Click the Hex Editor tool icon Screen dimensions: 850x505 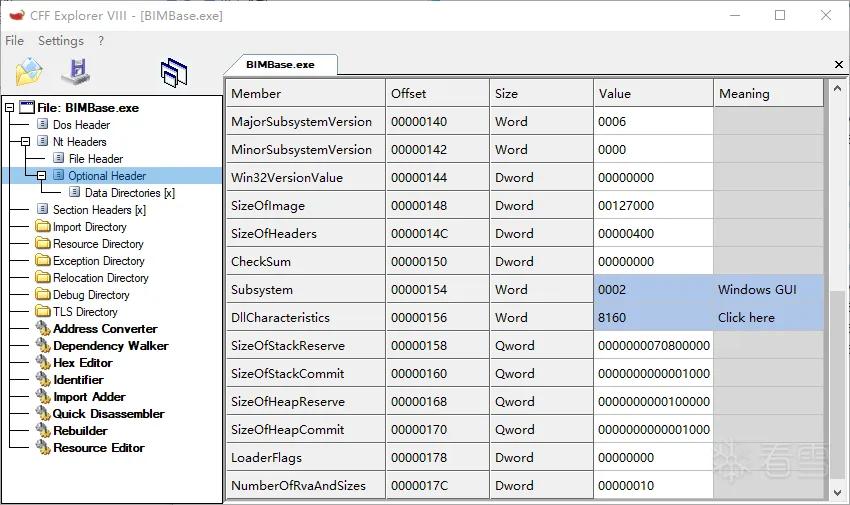[x=43, y=362]
